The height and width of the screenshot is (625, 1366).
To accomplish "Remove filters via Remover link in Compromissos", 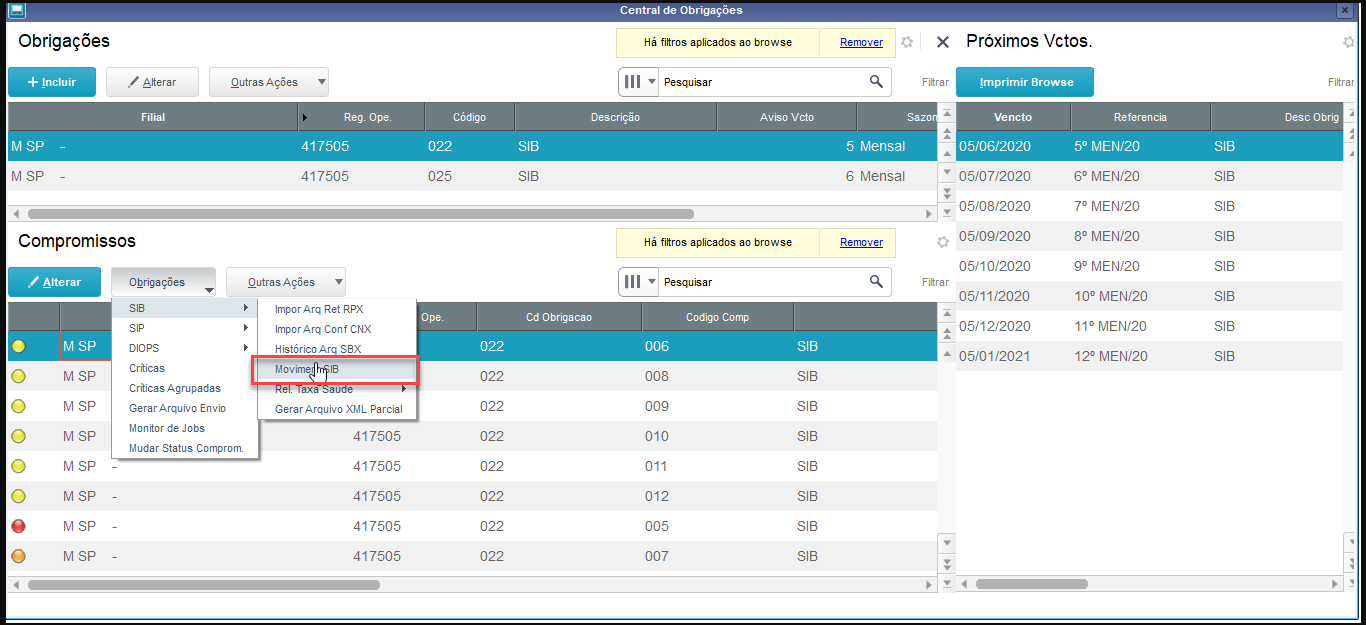I will click(x=861, y=242).
